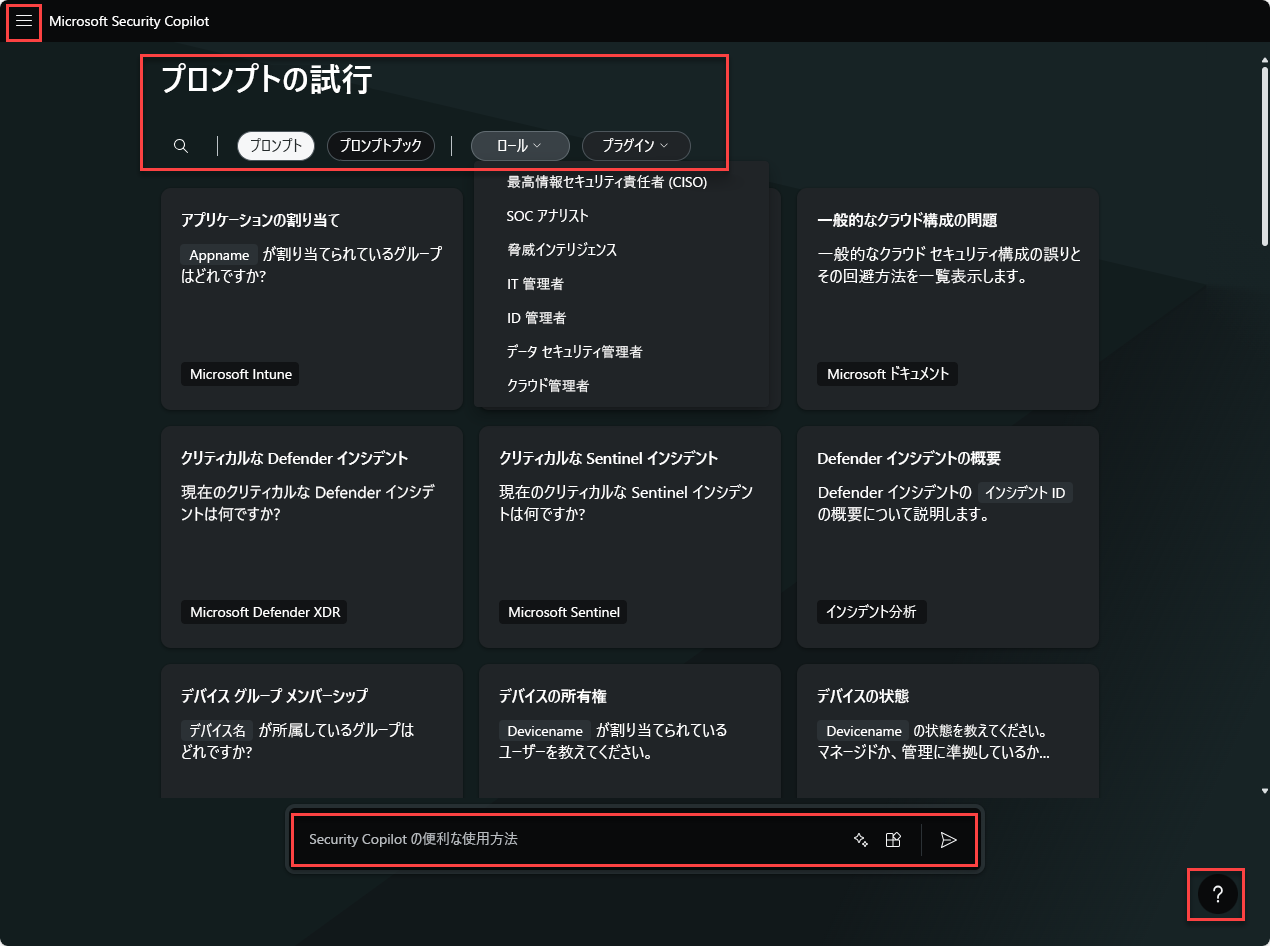Open the クリティカルな Defender インシデント card
Image resolution: width=1270 pixels, height=946 pixels.
(x=312, y=537)
